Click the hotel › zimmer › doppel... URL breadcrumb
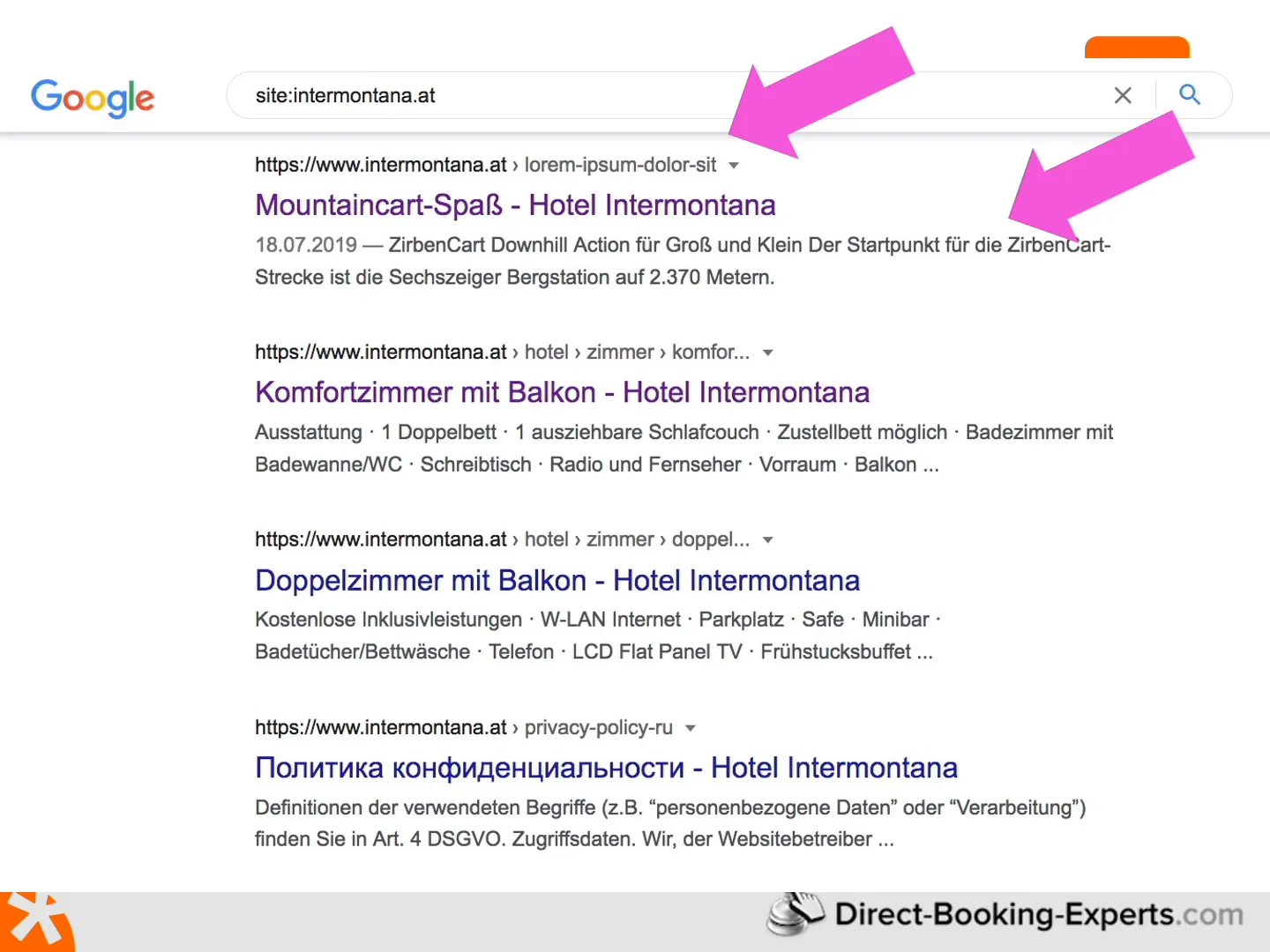Viewport: 1270px width, 952px height. click(x=637, y=539)
